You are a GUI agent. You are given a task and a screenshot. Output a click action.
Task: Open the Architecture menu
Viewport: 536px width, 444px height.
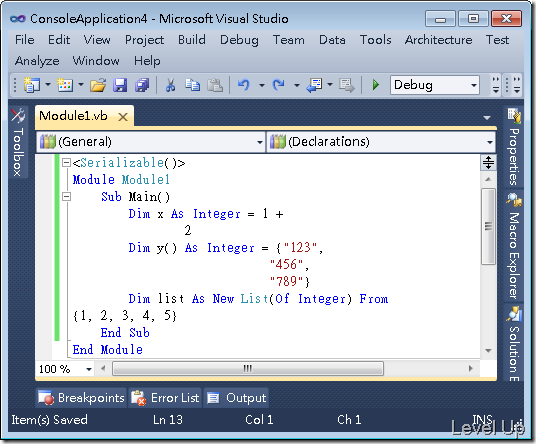pyautogui.click(x=439, y=40)
